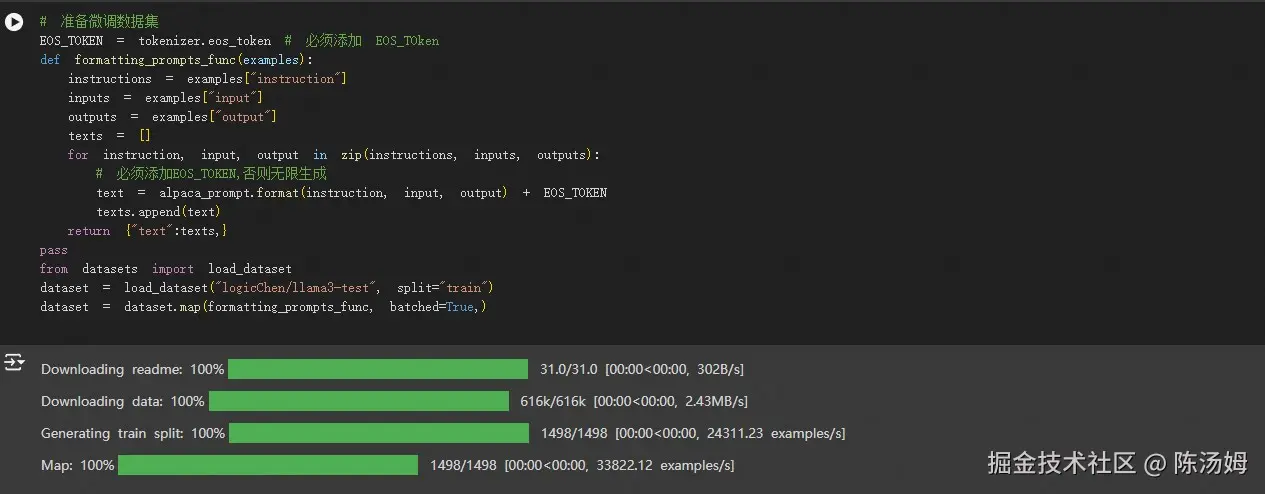The height and width of the screenshot is (494, 1265).
Task: Click the 1498/1498 Map status text
Action: 463,465
